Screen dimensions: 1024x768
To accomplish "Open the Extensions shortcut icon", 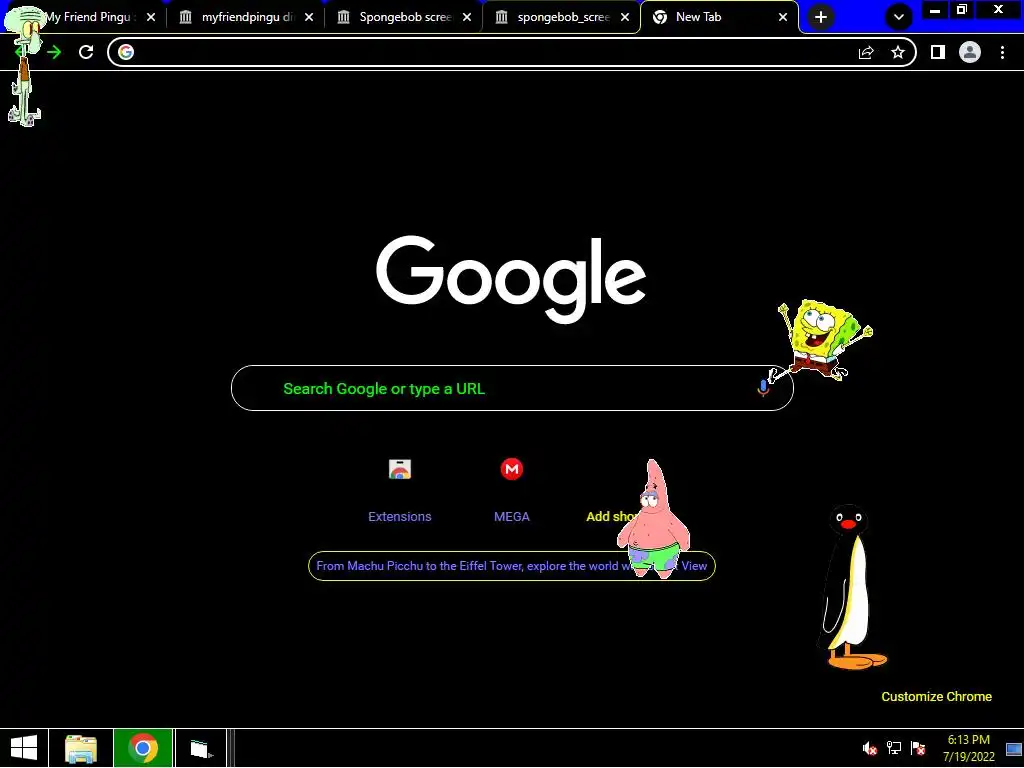I will tap(400, 469).
